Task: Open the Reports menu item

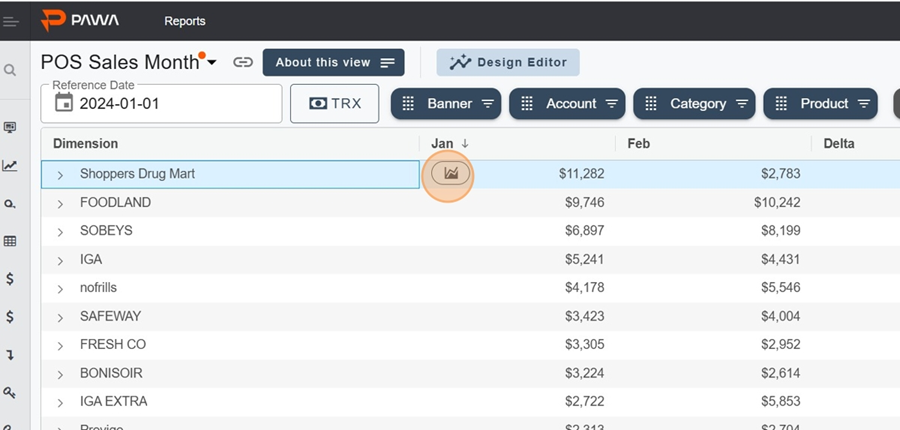Action: 185,21
